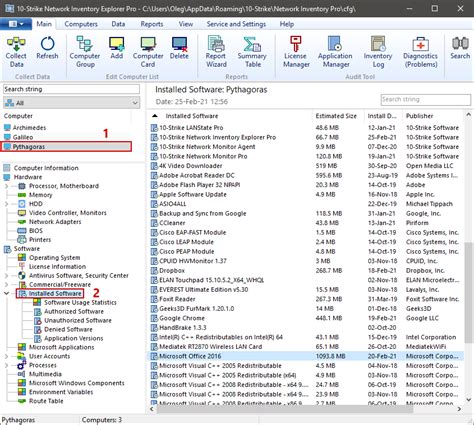The image size is (474, 425).
Task: Open the Summary Table report
Action: pos(252,52)
